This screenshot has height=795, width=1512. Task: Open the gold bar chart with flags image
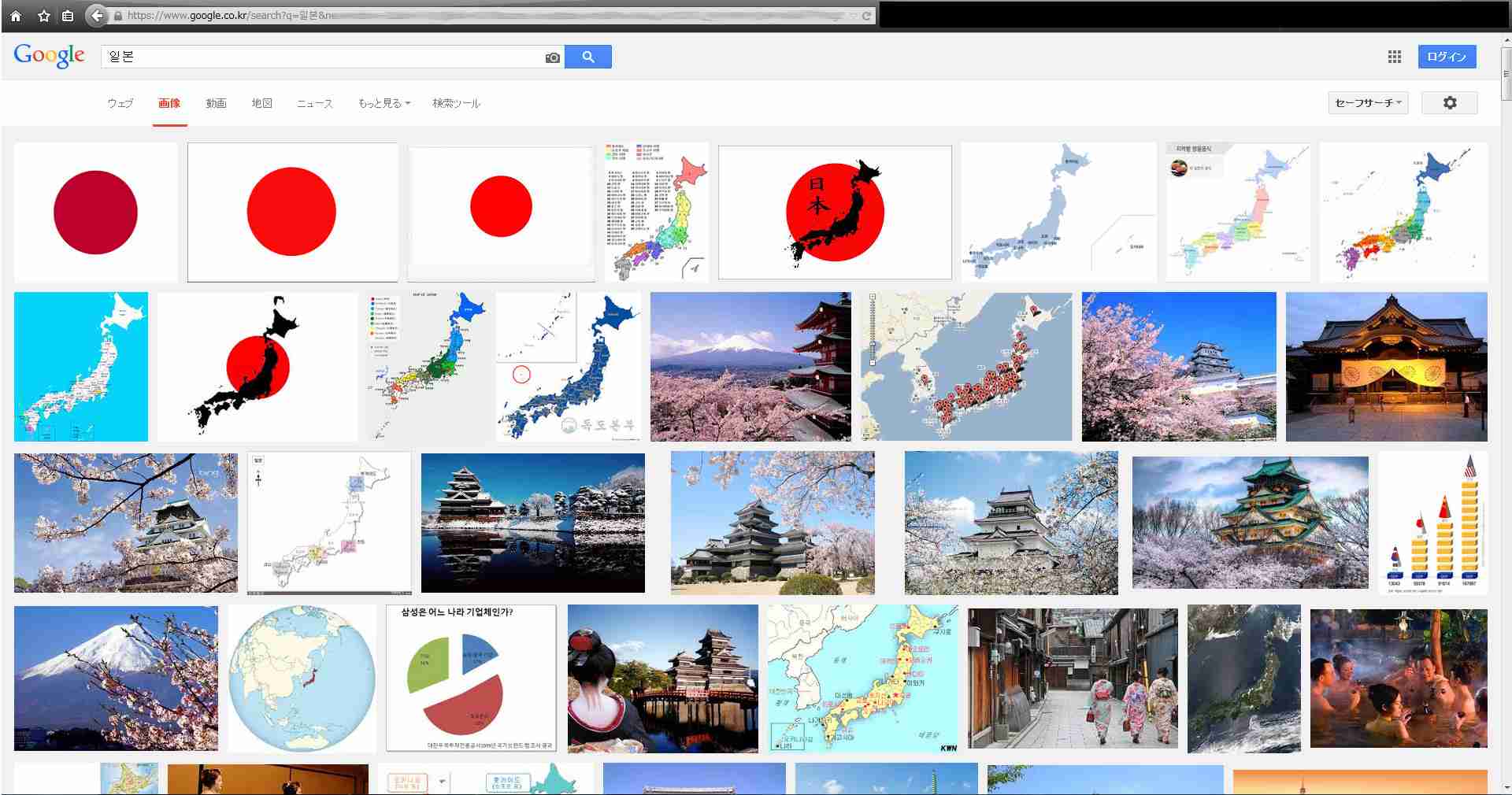point(1433,523)
